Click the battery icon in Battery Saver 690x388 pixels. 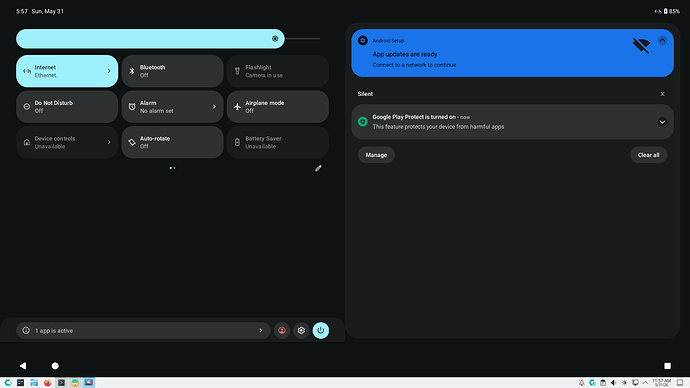pos(237,142)
